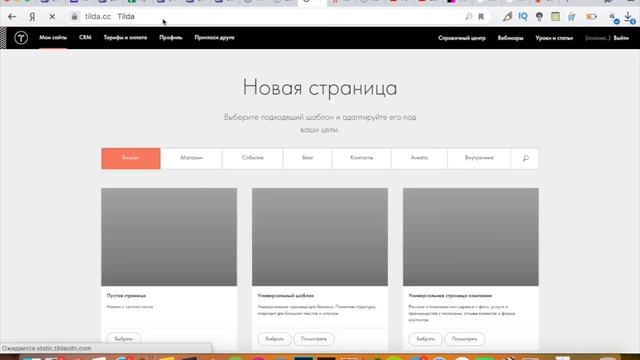This screenshot has width=640, height=360.
Task: Click Посмотреть under Универсальный шаблон
Action: pyautogui.click(x=313, y=339)
